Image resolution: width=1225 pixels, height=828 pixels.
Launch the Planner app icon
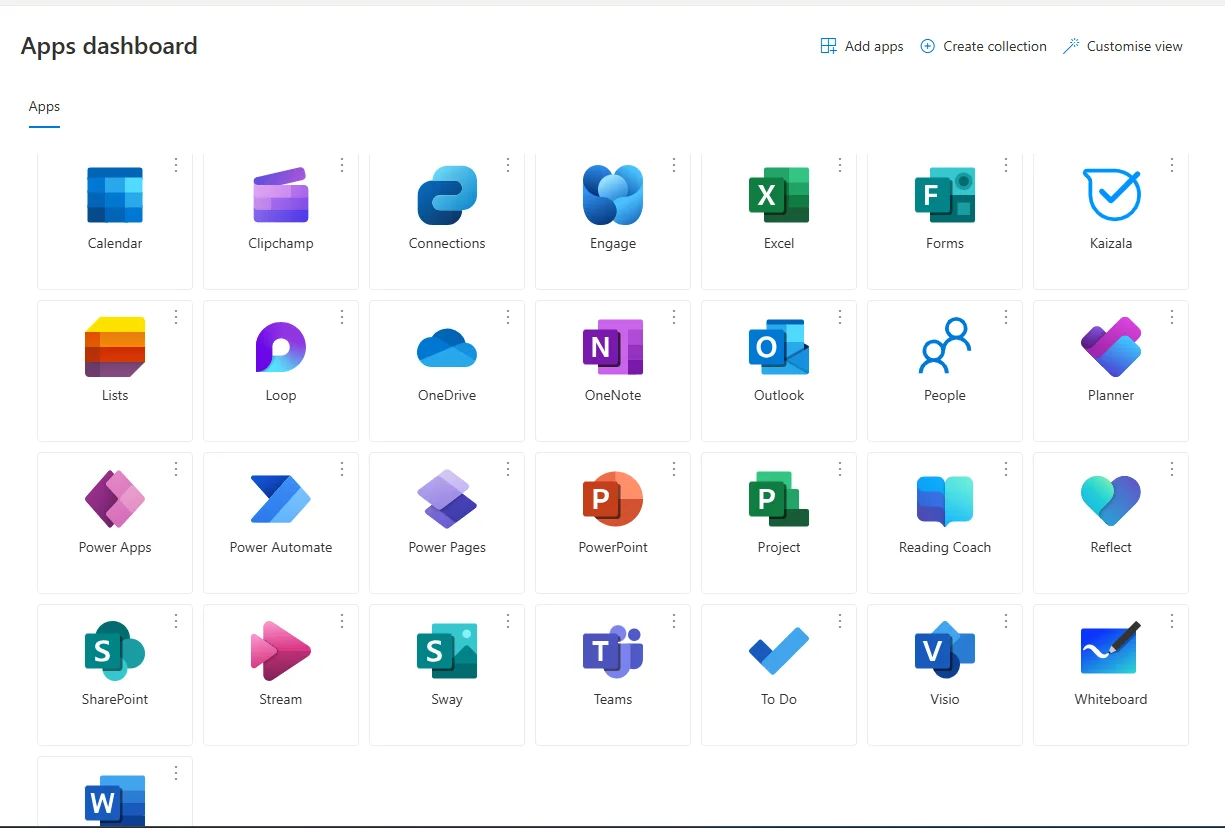1111,347
